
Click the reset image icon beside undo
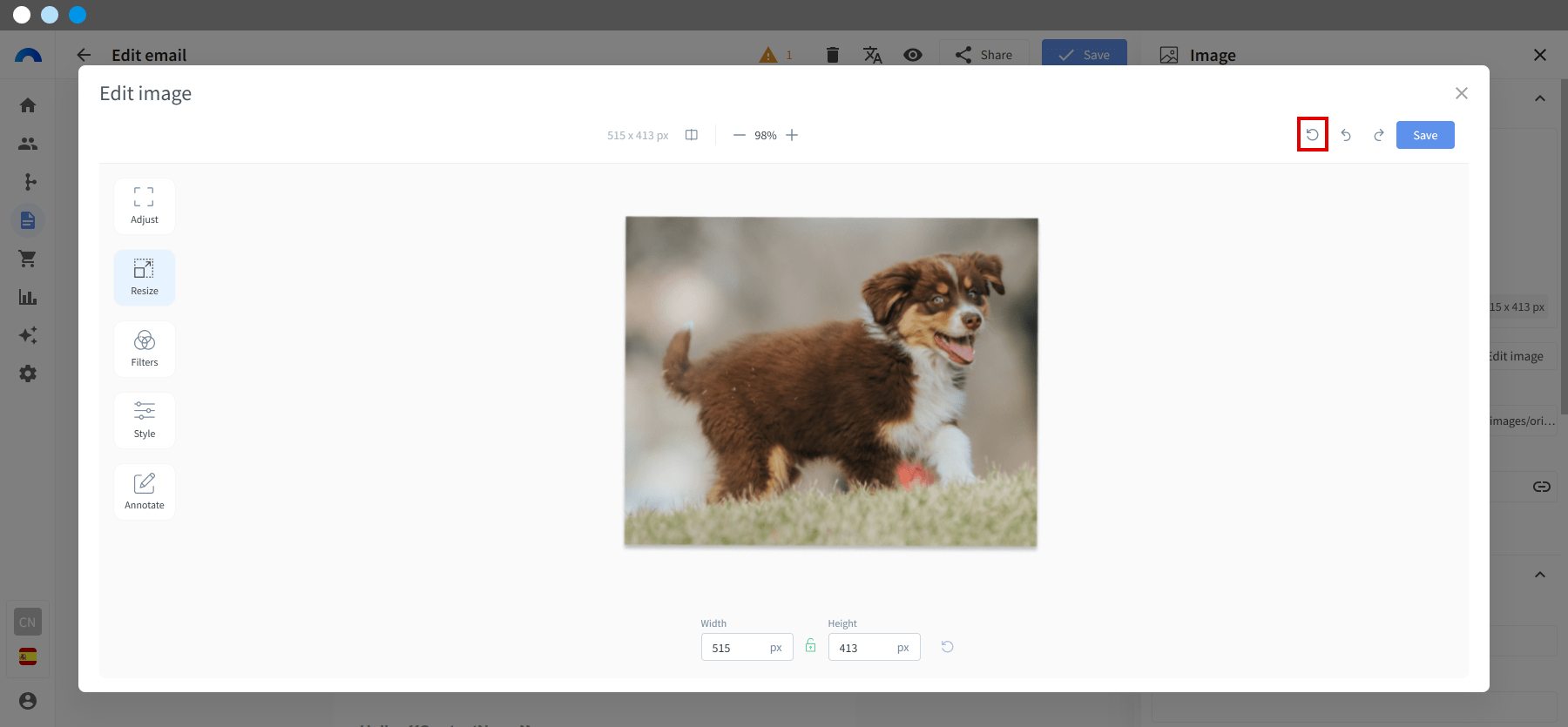1313,135
